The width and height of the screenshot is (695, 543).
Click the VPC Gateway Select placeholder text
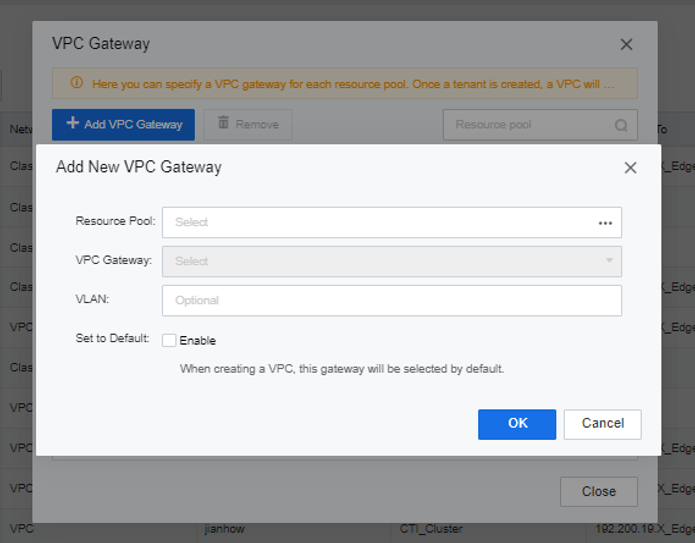click(x=192, y=261)
